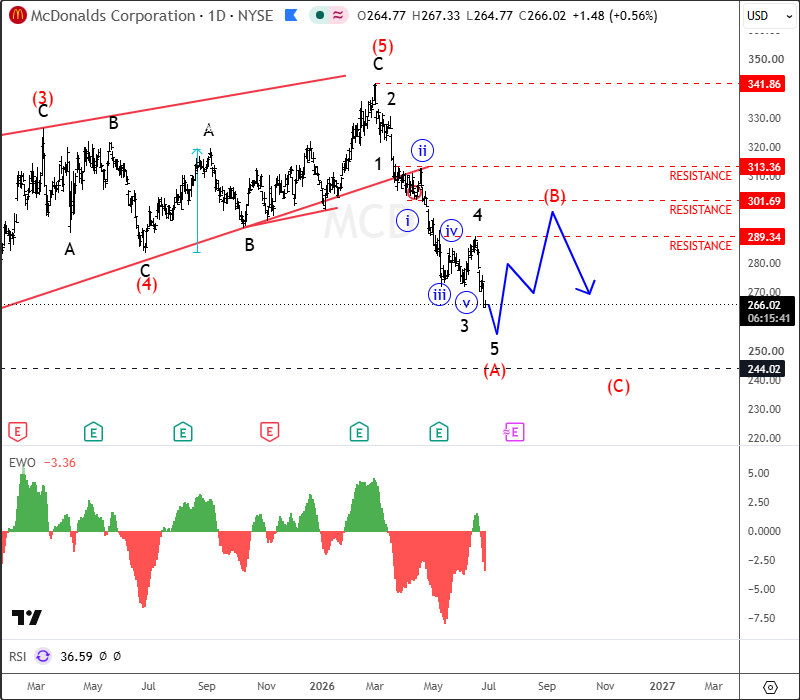Open the USD currency dropdown

(769, 16)
